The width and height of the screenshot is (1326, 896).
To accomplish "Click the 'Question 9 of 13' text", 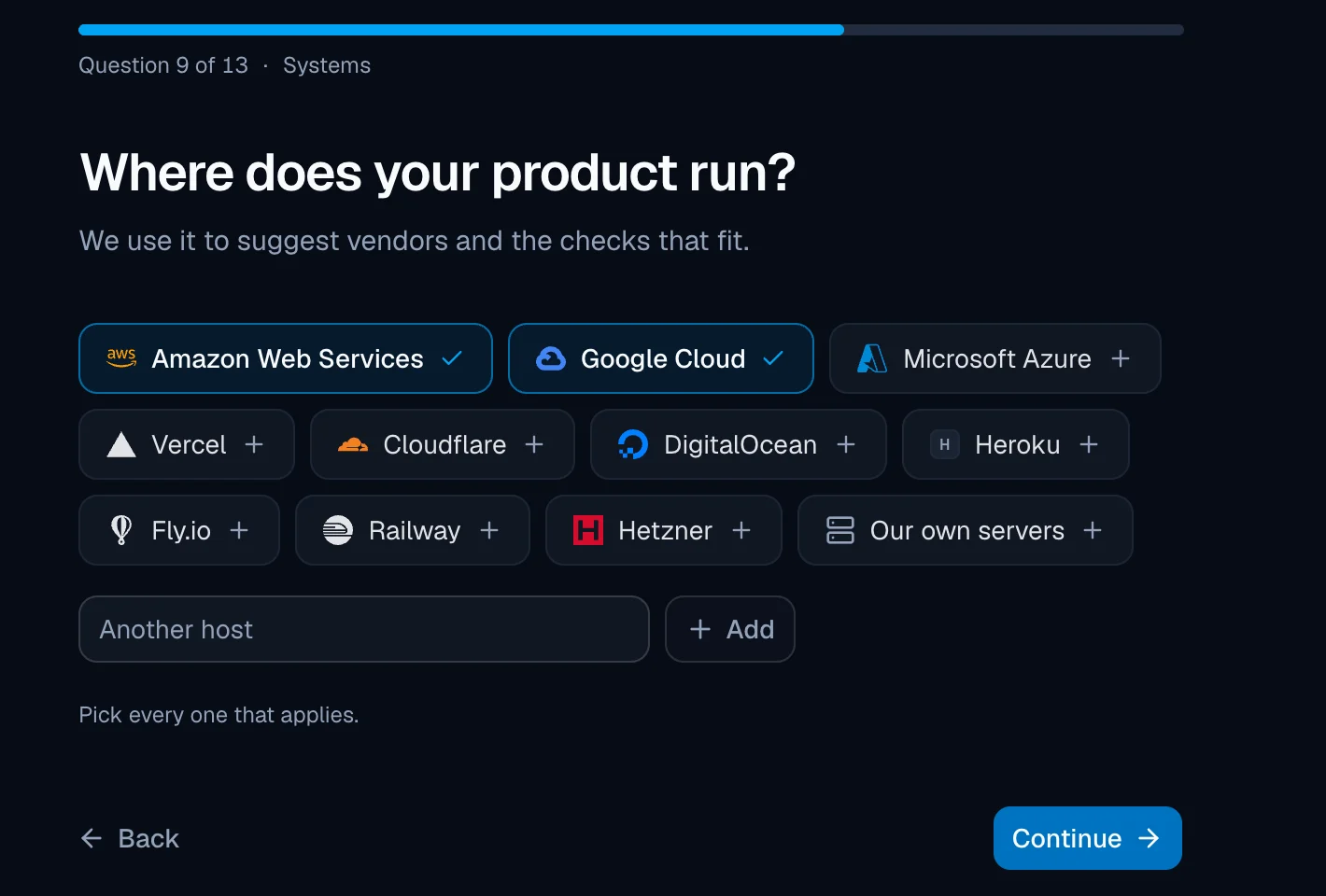I will [x=163, y=65].
